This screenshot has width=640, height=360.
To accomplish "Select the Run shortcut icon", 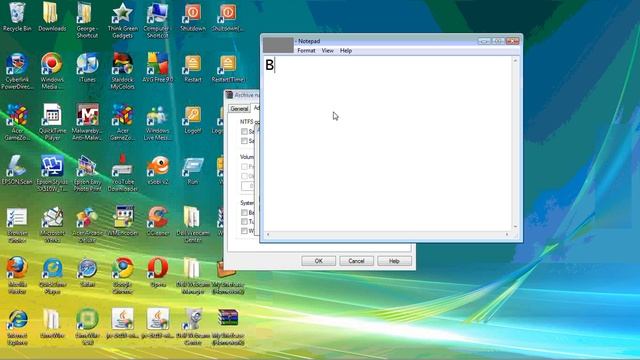I will coord(192,170).
